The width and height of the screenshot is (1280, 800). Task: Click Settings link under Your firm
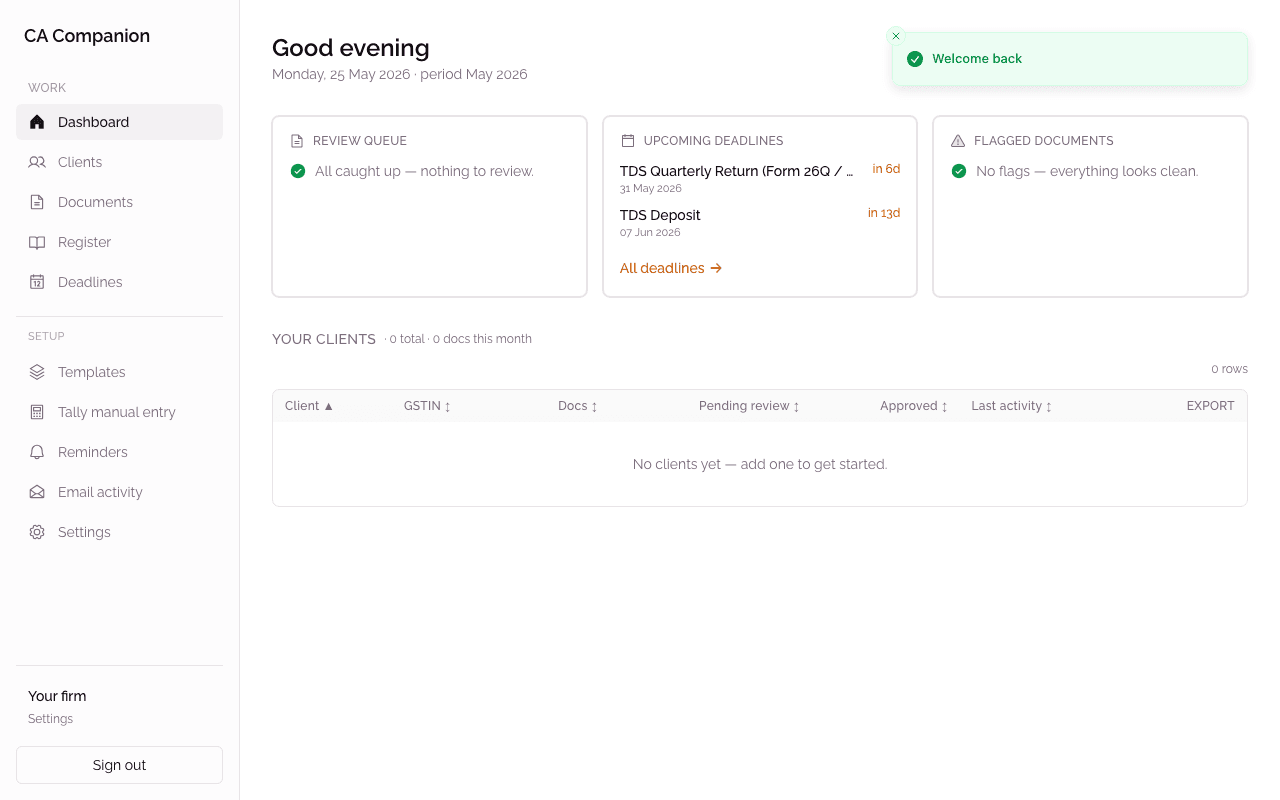point(50,719)
